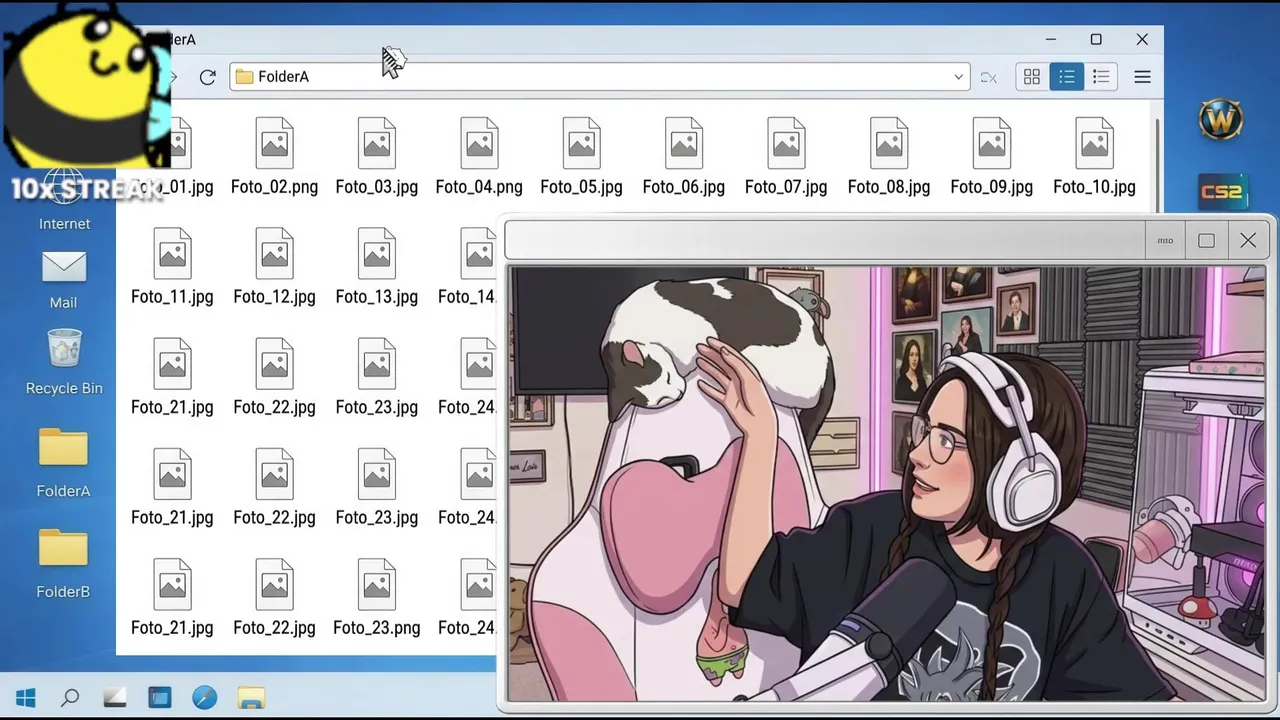The image size is (1280, 720).
Task: Open the Mail desktop shortcut
Action: pos(64,279)
